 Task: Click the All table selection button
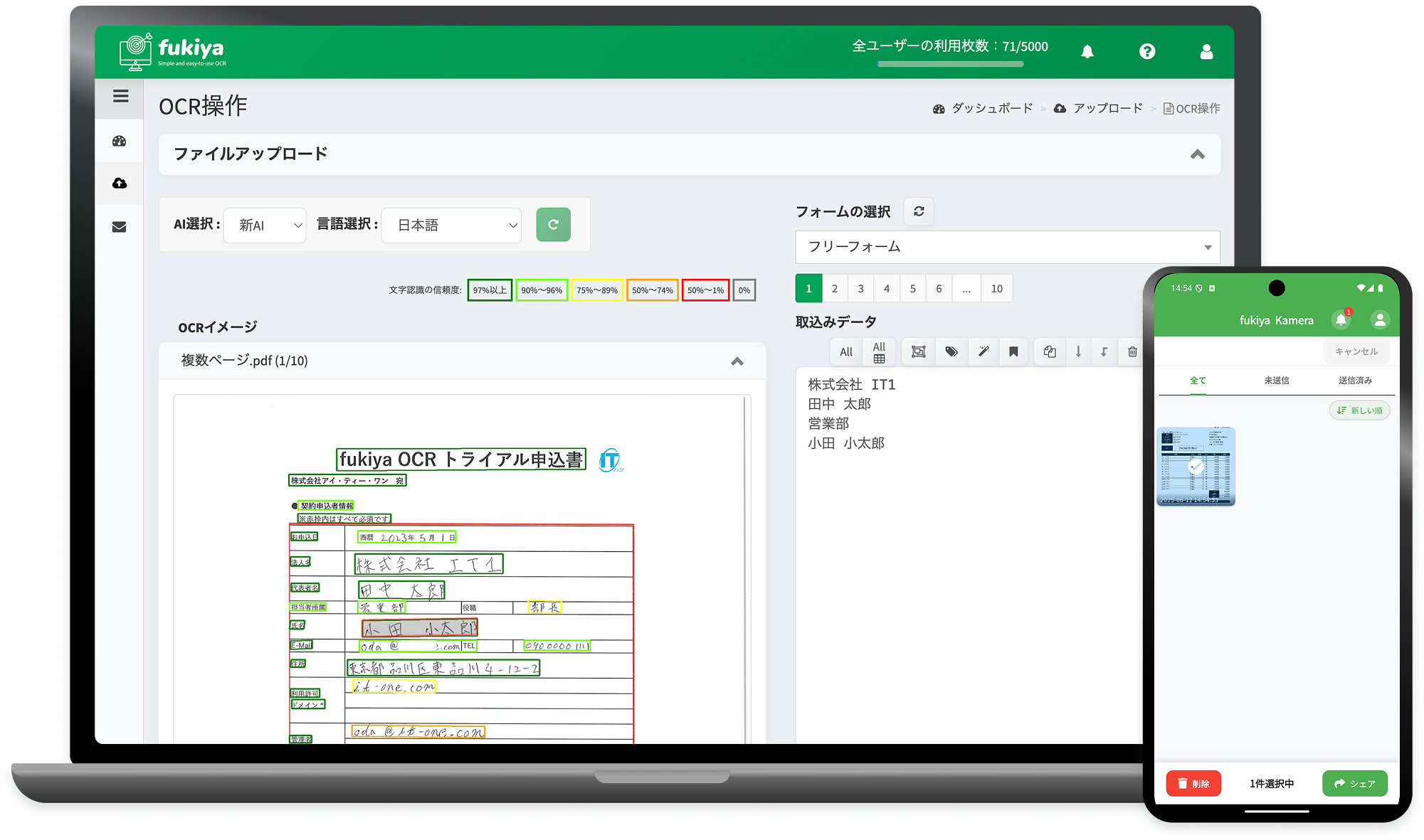pos(879,351)
